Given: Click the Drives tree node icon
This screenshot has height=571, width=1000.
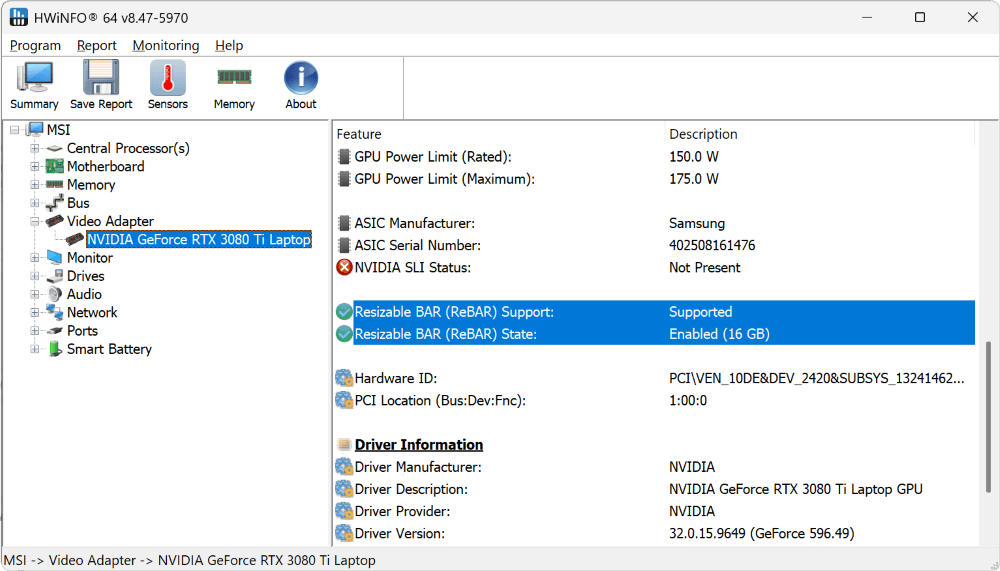Looking at the screenshot, I should (55, 276).
